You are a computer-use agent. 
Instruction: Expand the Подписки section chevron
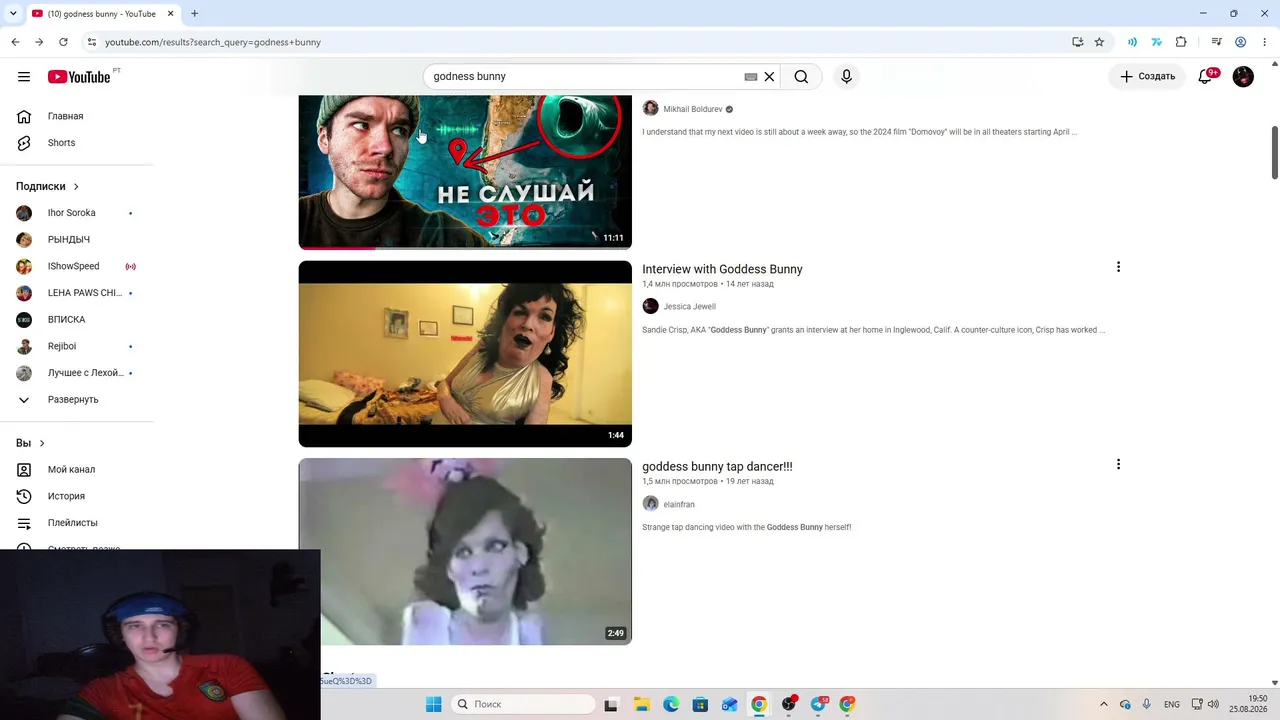click(x=75, y=186)
